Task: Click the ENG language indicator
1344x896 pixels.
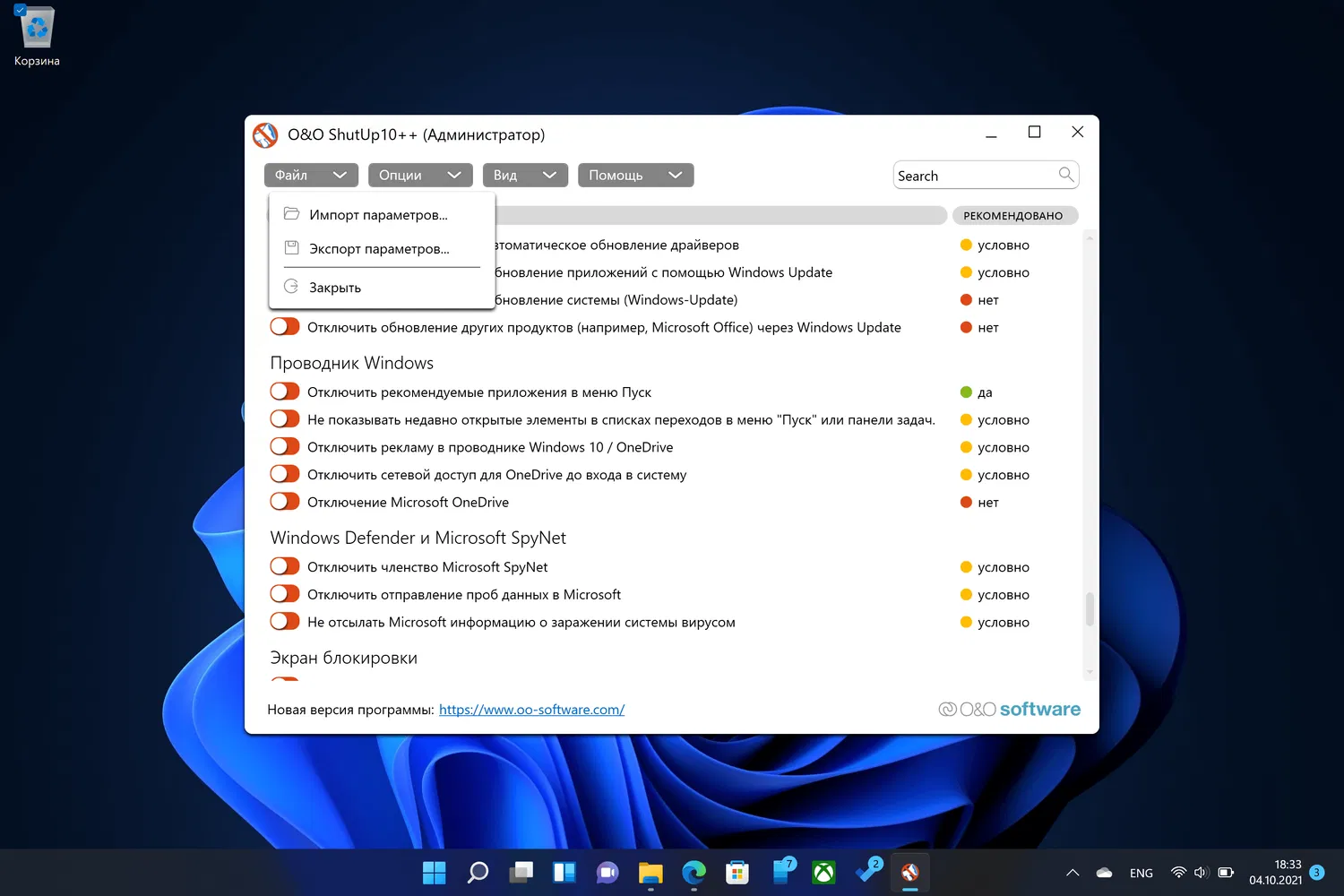Action: point(1142,873)
